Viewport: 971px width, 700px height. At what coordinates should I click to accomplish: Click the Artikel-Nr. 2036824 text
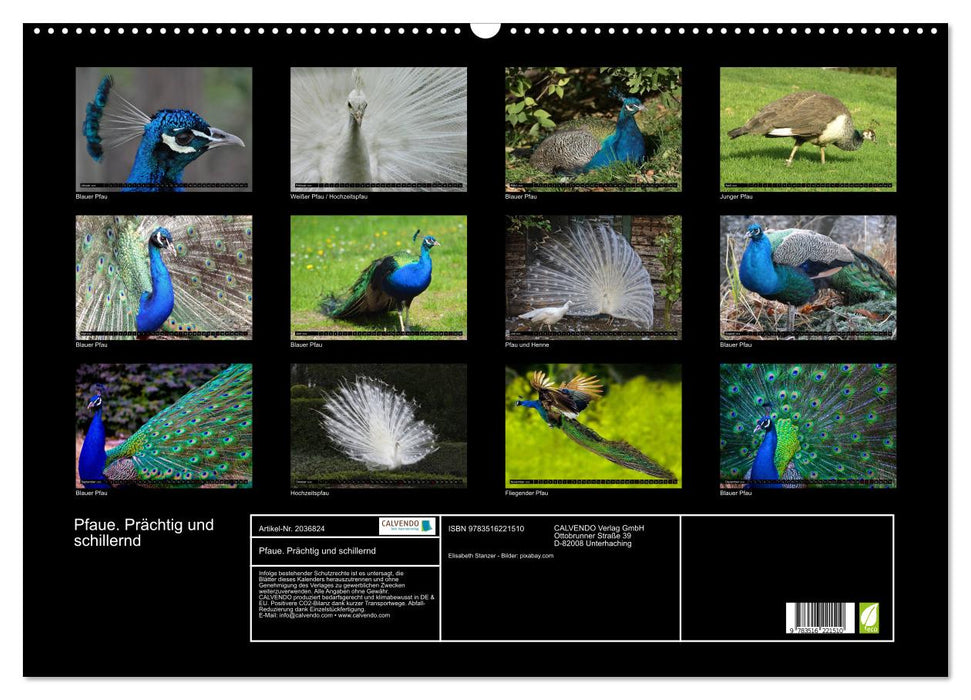(291, 528)
